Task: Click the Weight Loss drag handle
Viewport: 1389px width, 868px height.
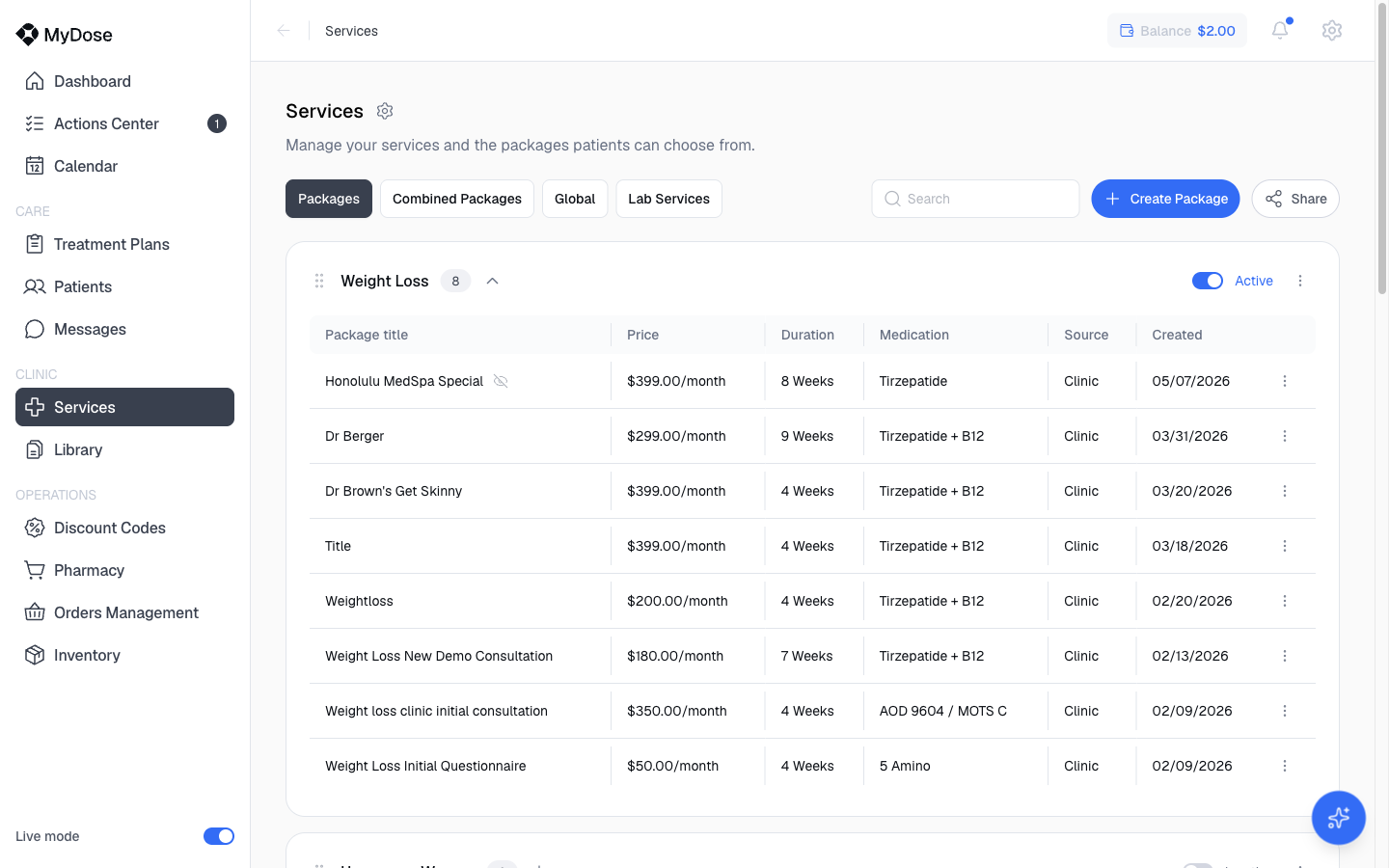Action: point(319,281)
